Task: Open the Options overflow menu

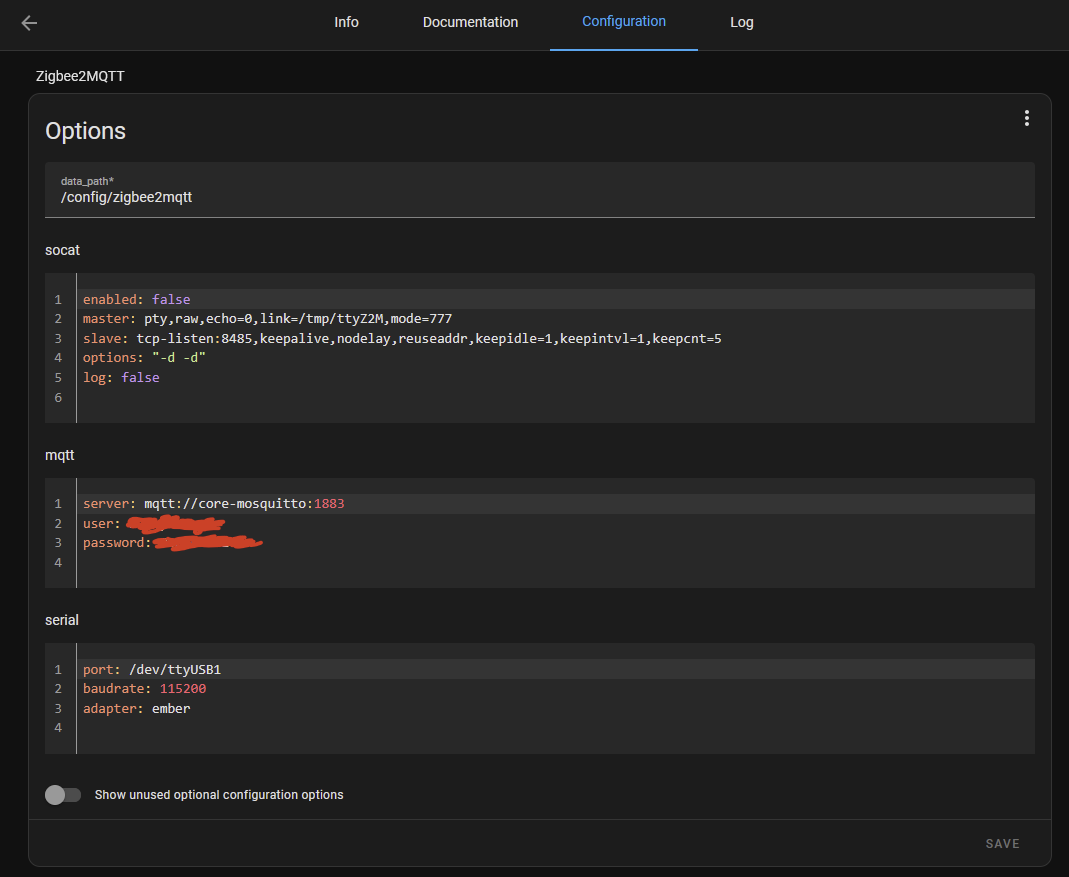Action: click(x=1026, y=119)
